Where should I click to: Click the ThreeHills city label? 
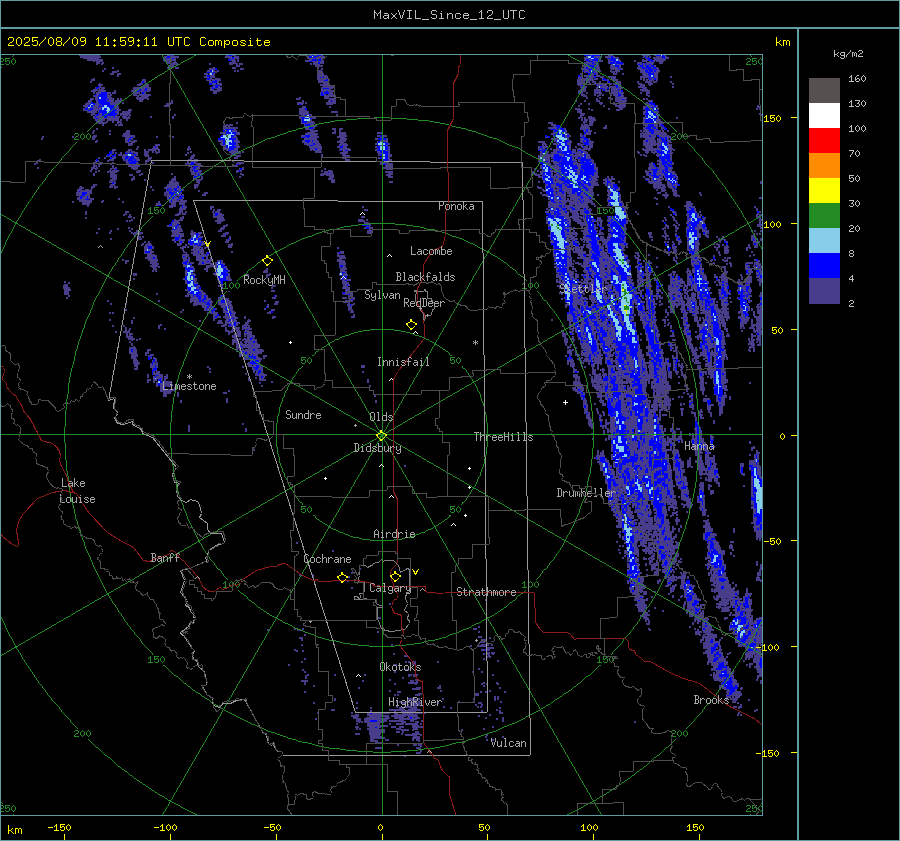pyautogui.click(x=503, y=437)
